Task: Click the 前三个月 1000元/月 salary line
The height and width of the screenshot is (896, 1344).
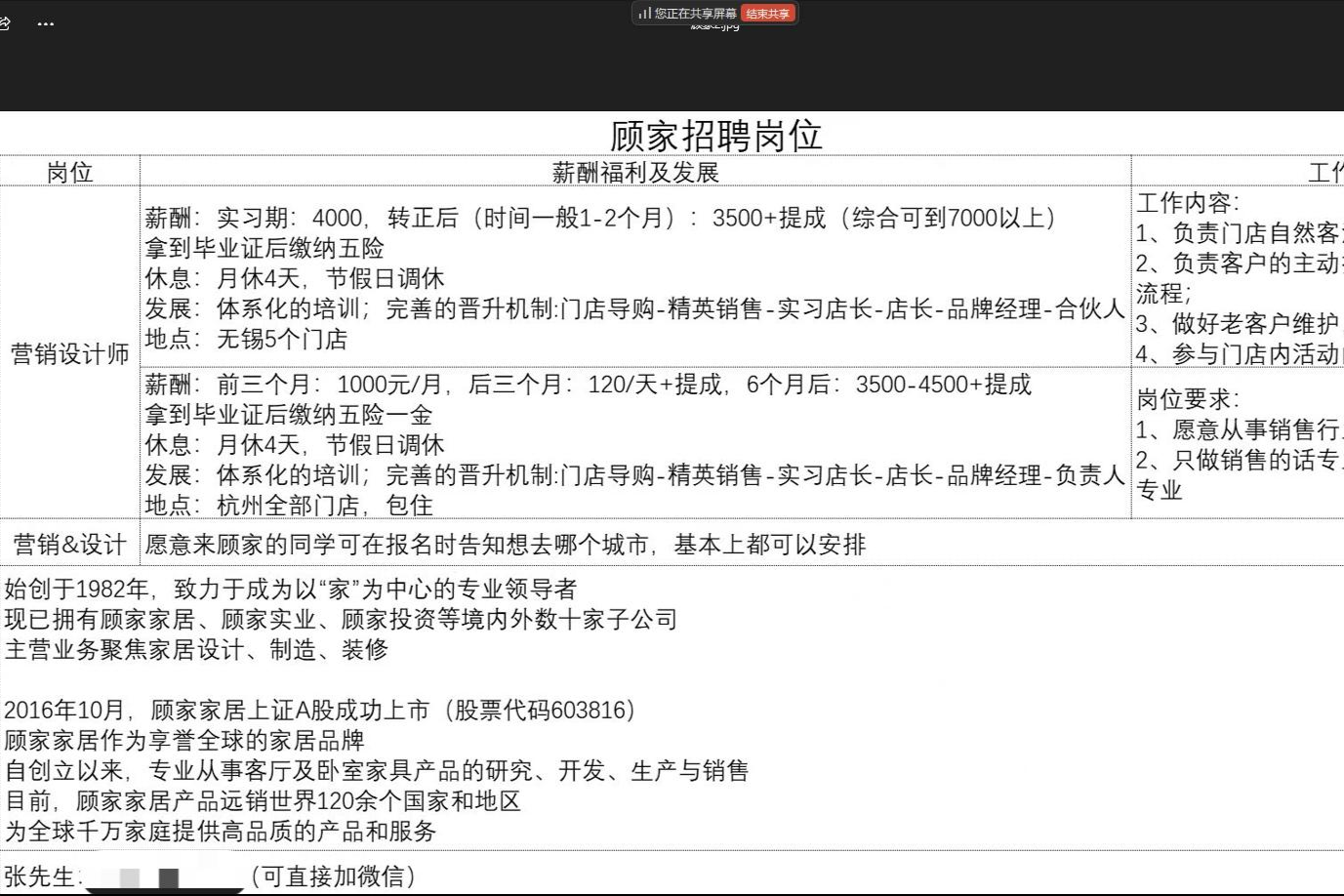Action: click(588, 385)
